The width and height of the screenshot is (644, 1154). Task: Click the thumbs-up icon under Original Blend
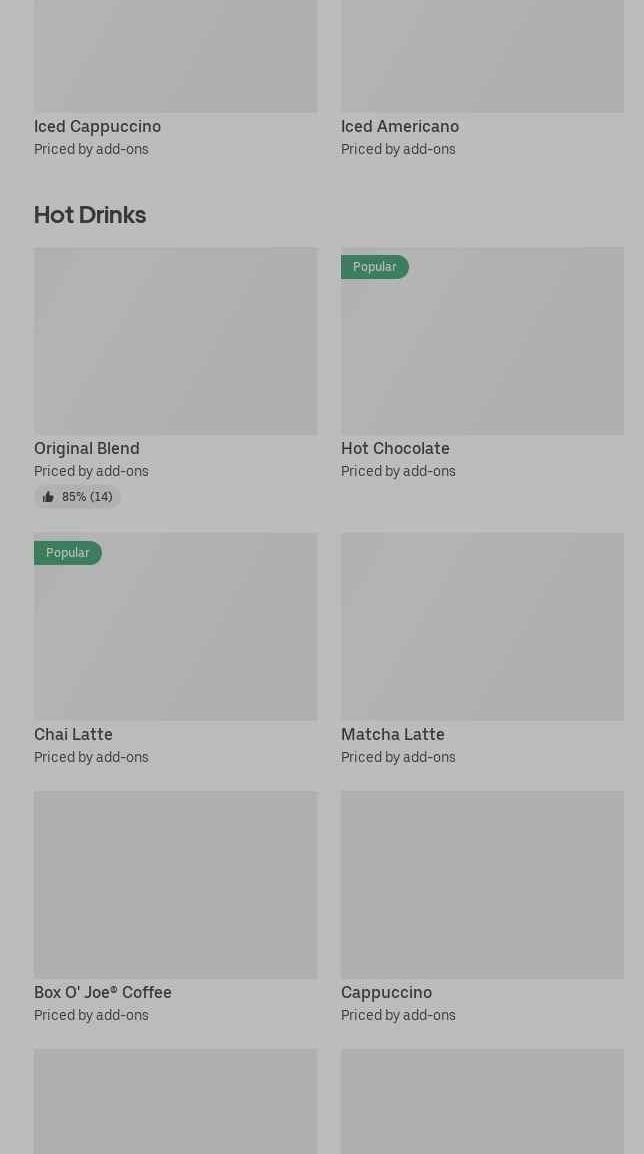click(48, 497)
